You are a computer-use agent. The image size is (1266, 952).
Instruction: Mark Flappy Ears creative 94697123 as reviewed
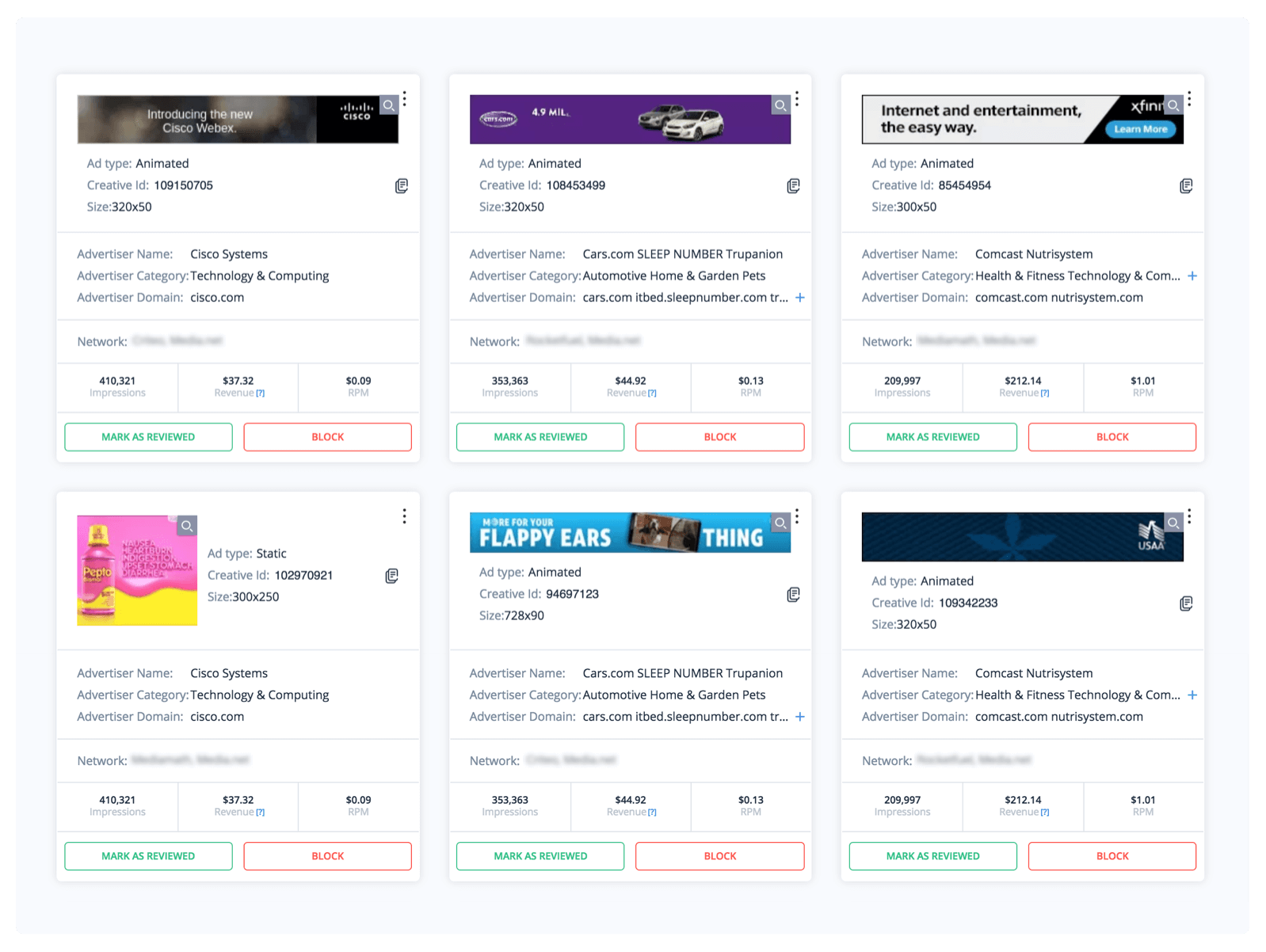click(540, 856)
